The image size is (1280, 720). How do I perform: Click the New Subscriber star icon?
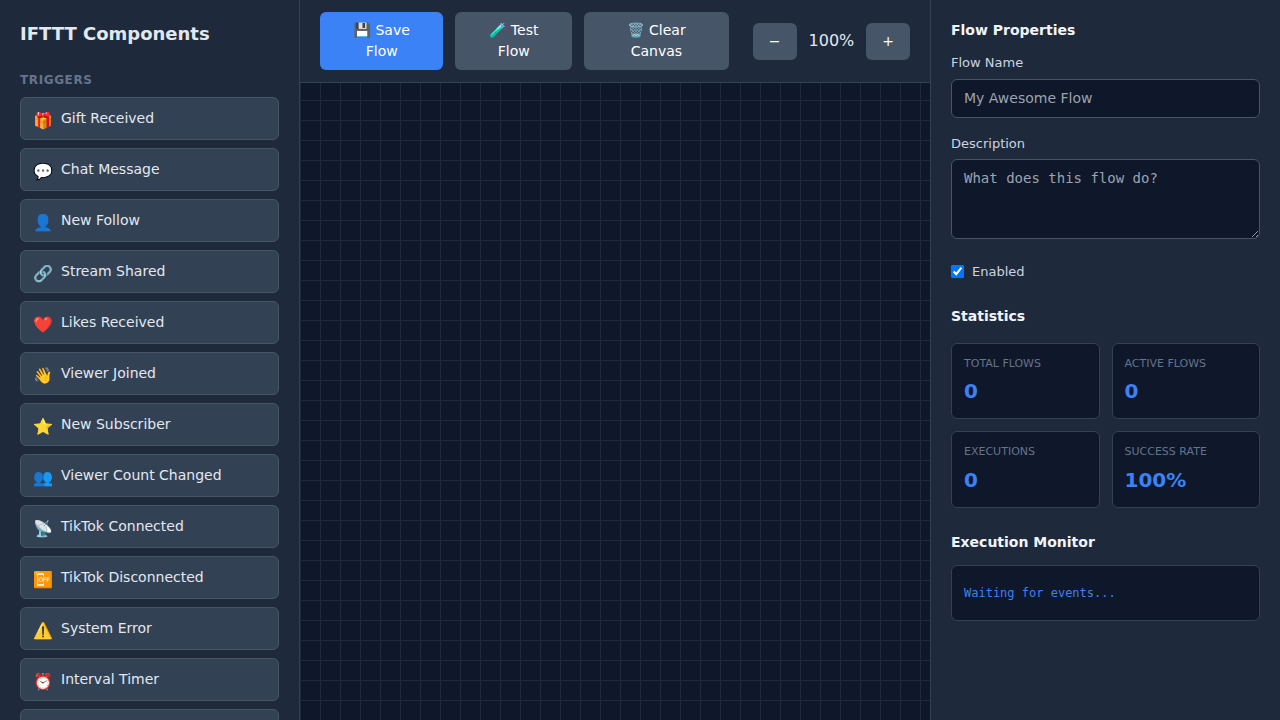tap(42, 425)
